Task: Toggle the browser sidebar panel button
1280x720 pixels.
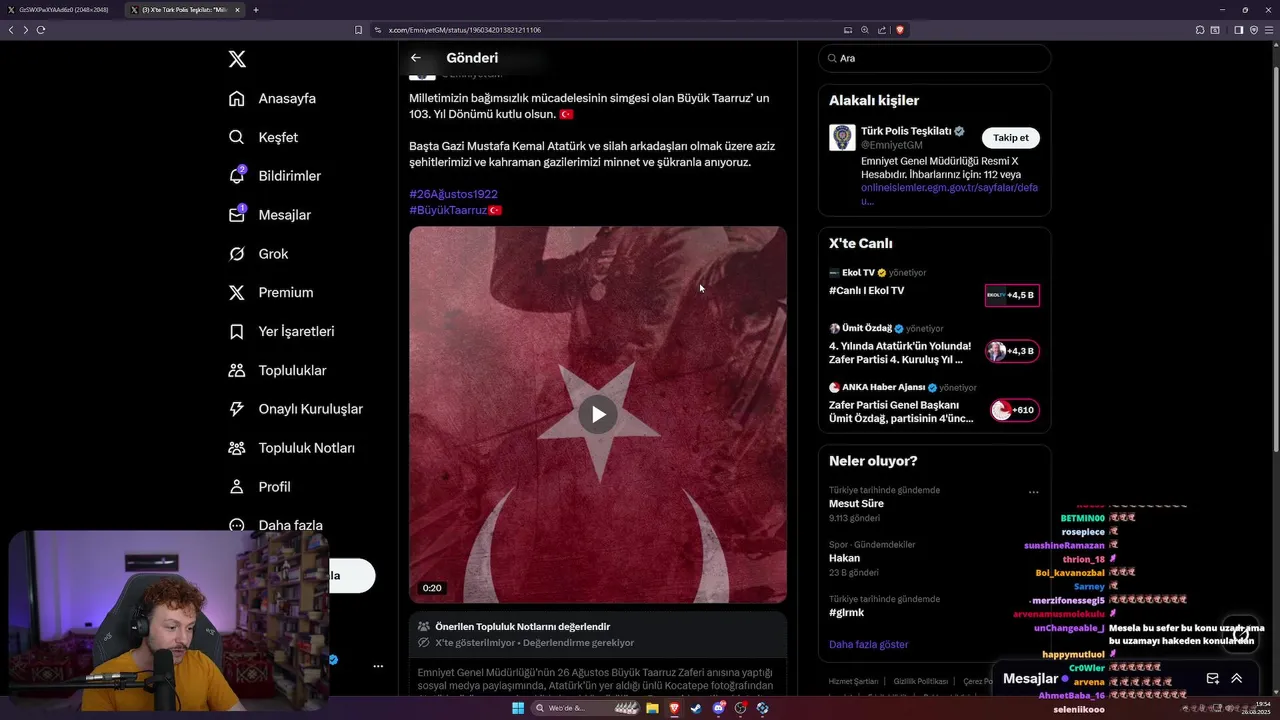Action: click(x=1238, y=30)
